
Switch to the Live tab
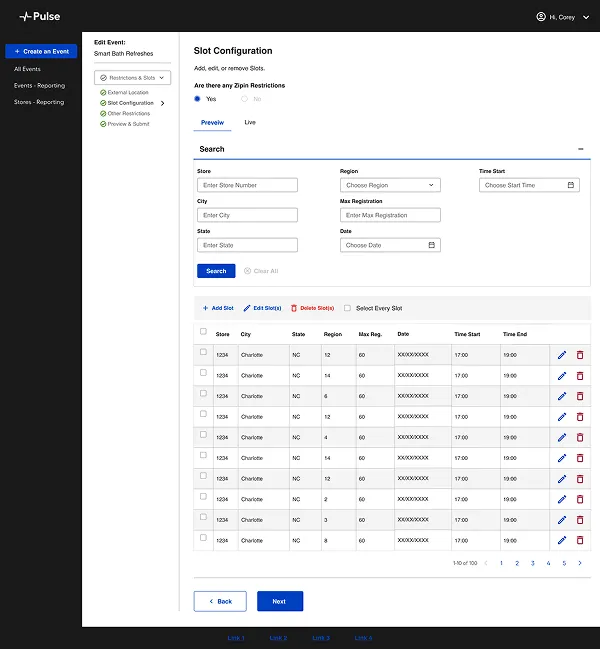[x=250, y=123]
